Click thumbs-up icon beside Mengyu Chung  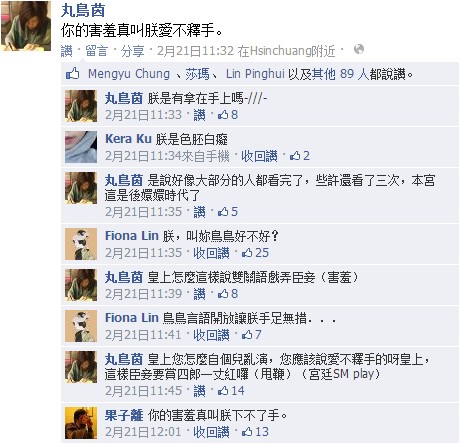pyautogui.click(x=72, y=73)
